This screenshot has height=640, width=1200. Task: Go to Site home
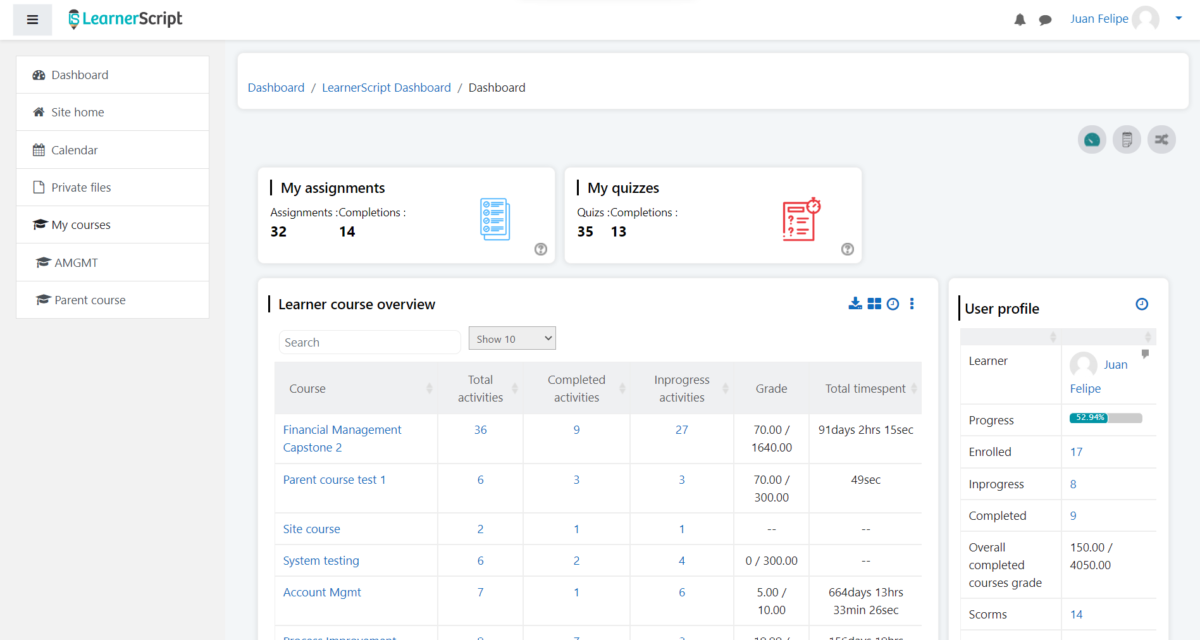112,112
